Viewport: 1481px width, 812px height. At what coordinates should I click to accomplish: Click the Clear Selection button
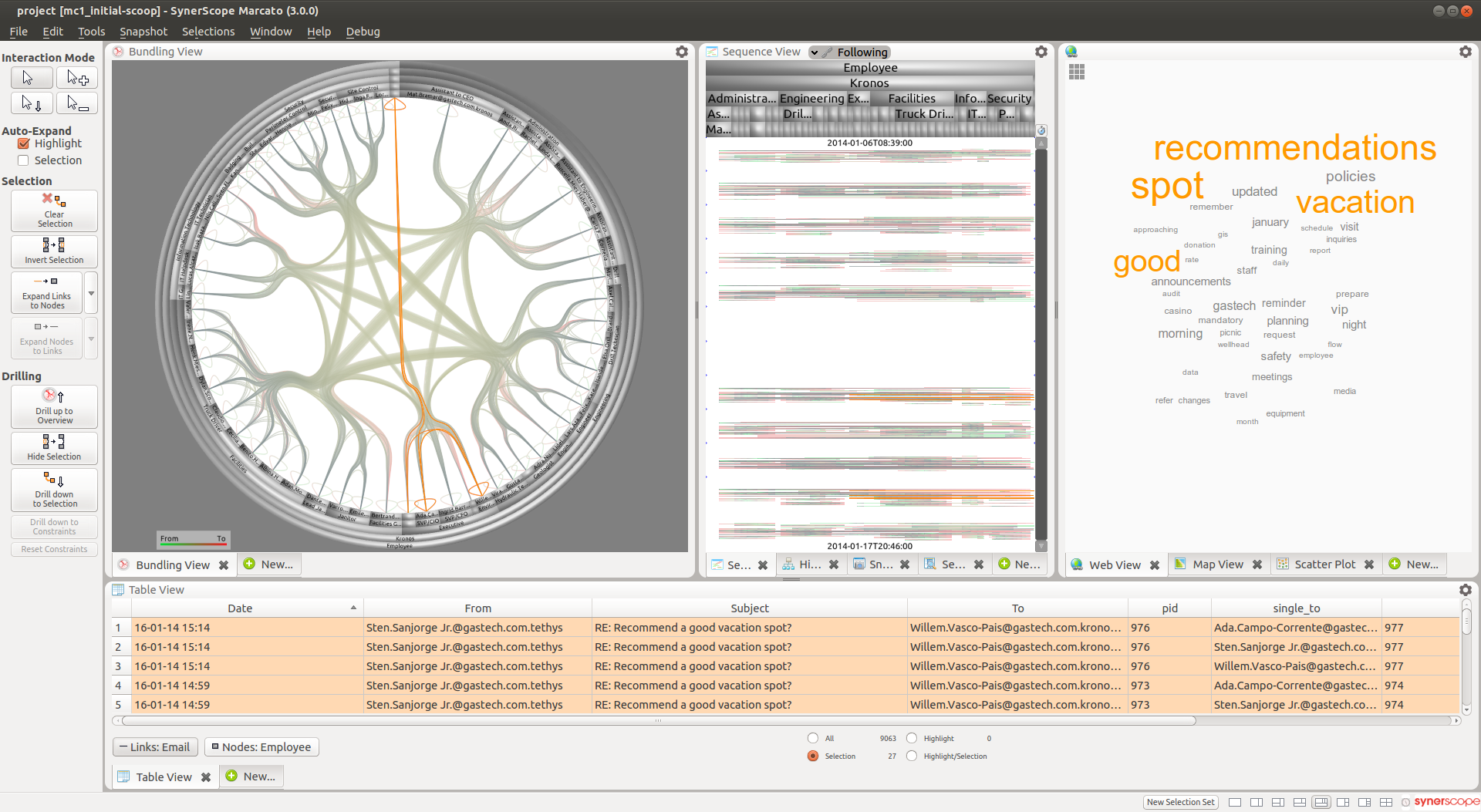54,211
